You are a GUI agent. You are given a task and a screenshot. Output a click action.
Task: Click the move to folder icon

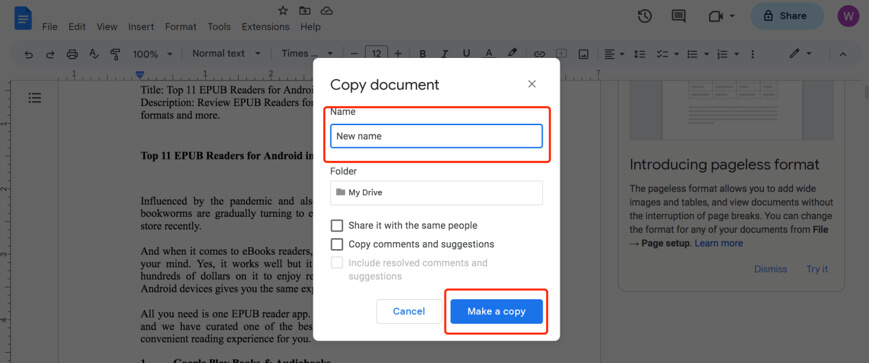point(305,11)
